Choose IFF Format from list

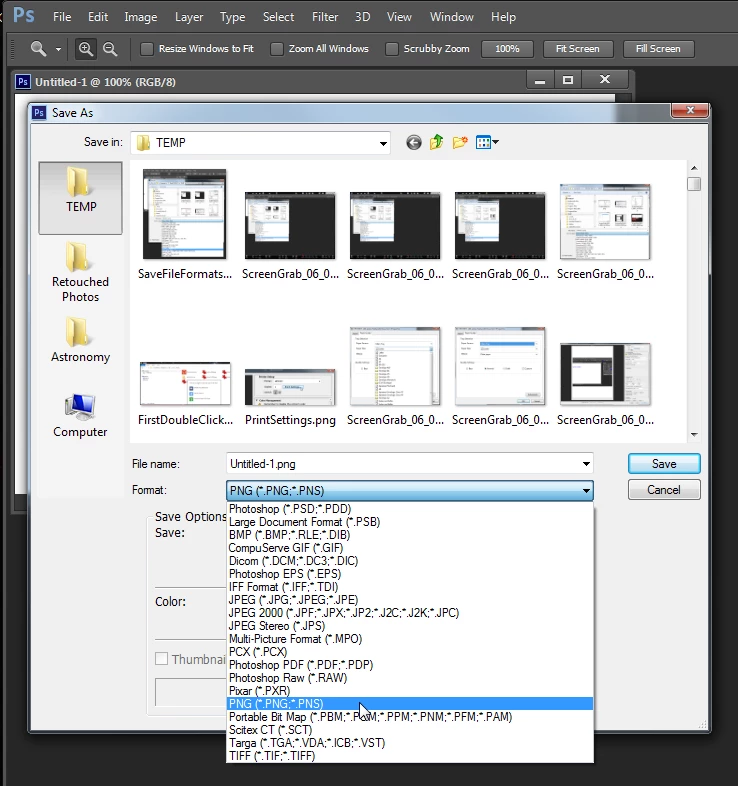pos(410,587)
